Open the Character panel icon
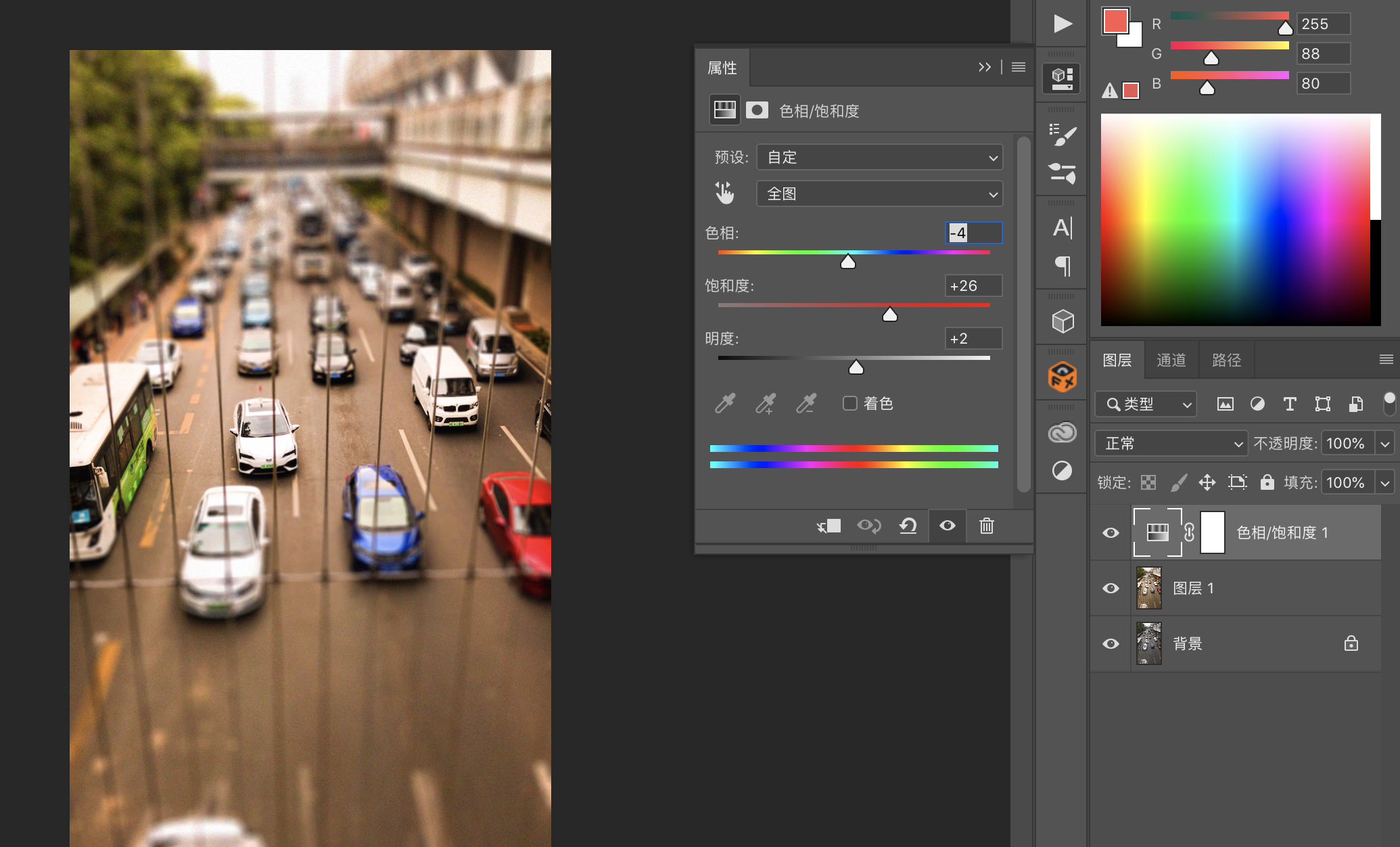This screenshot has width=1400, height=847. tap(1062, 228)
